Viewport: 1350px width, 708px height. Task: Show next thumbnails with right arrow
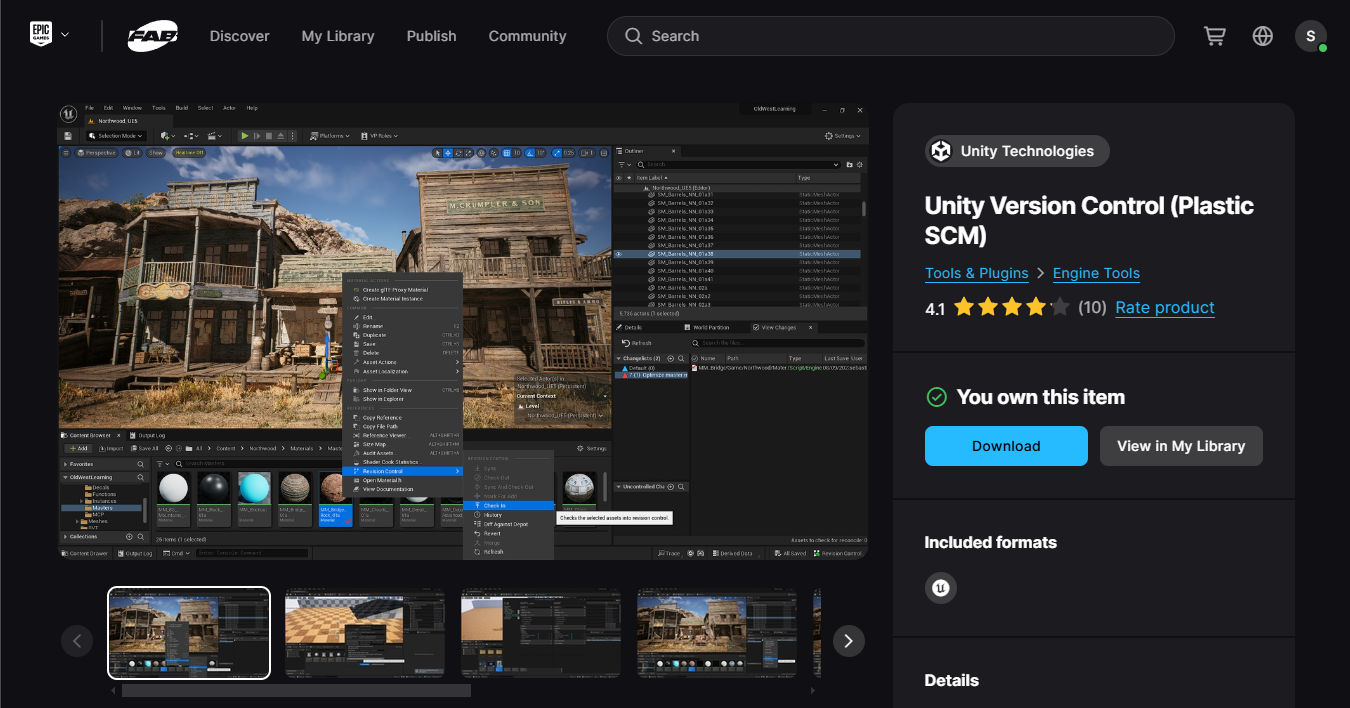coord(848,641)
